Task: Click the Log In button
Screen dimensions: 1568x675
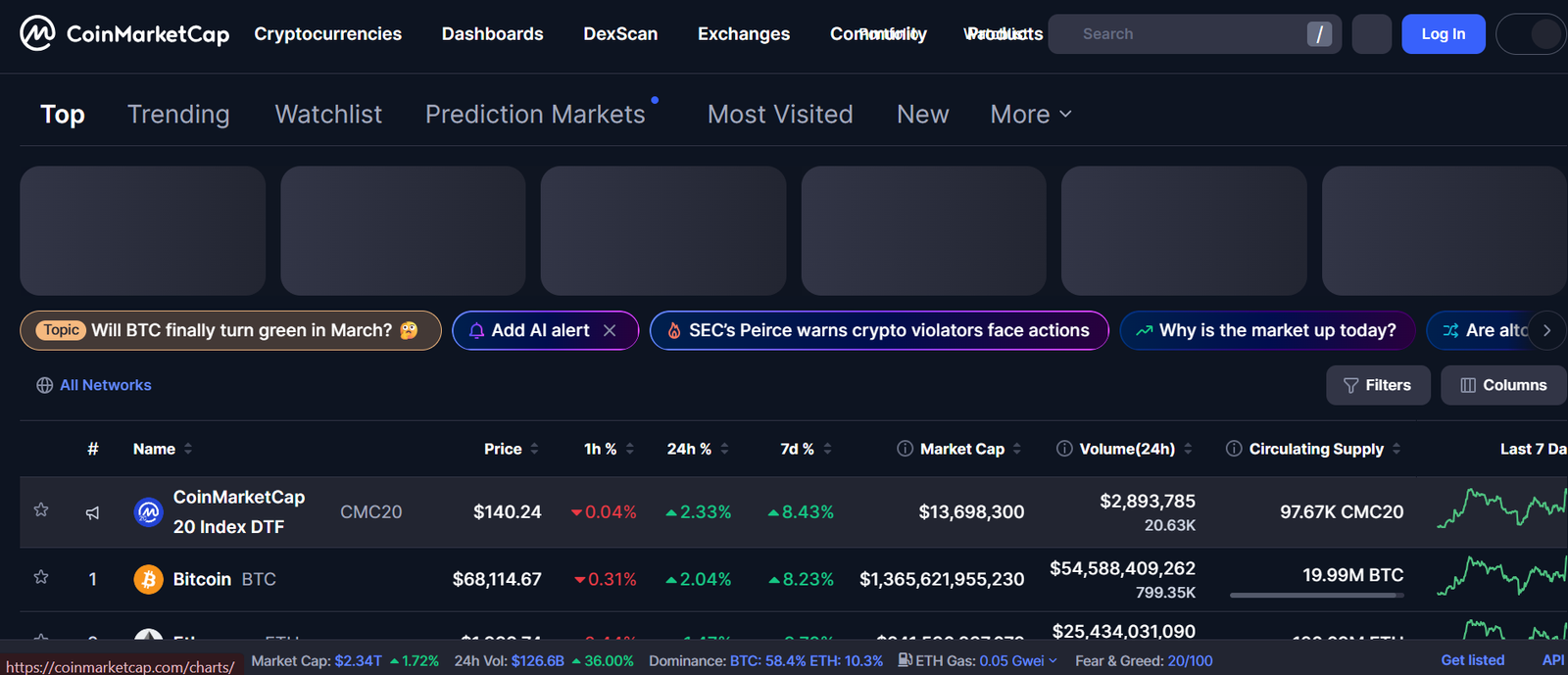Action: pos(1443,34)
